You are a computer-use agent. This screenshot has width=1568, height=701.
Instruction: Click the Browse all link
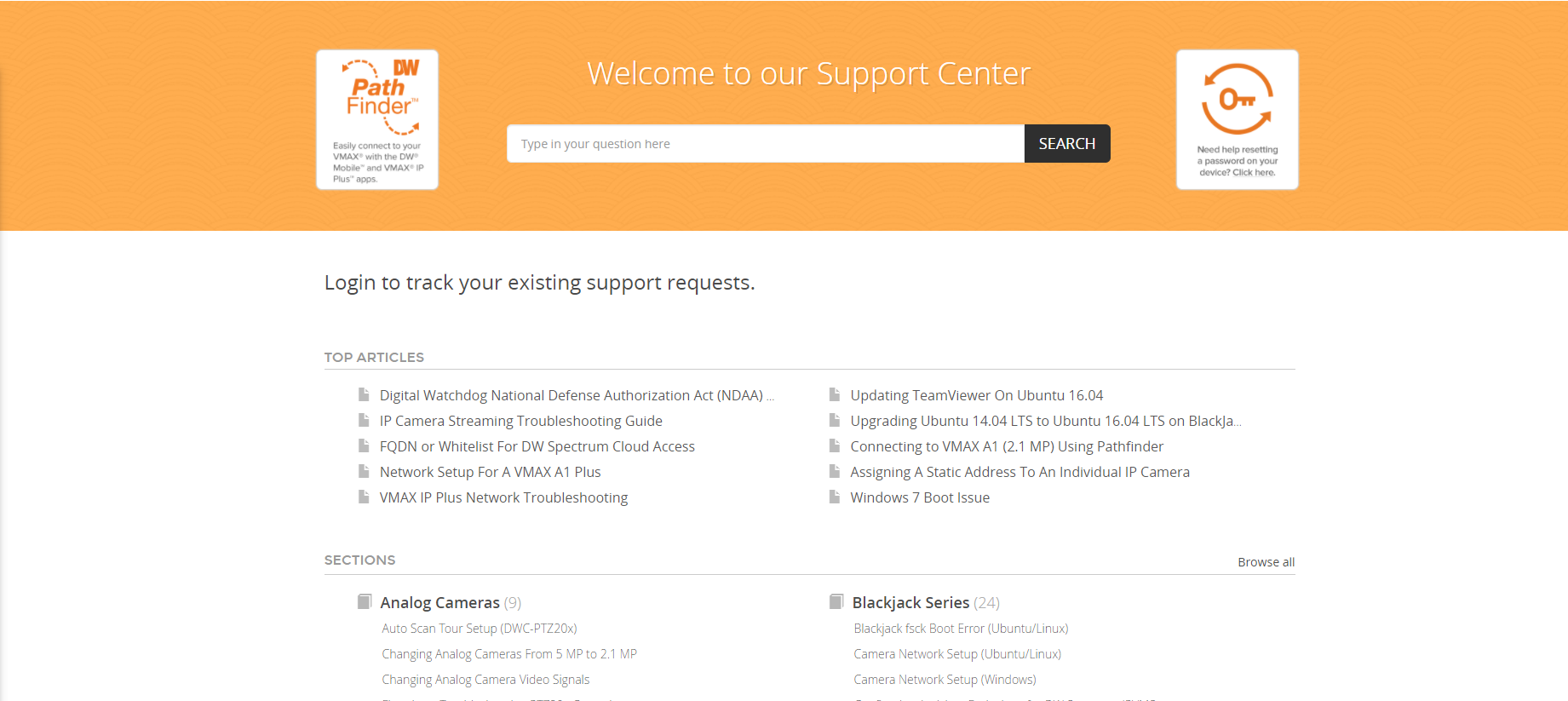[1266, 562]
